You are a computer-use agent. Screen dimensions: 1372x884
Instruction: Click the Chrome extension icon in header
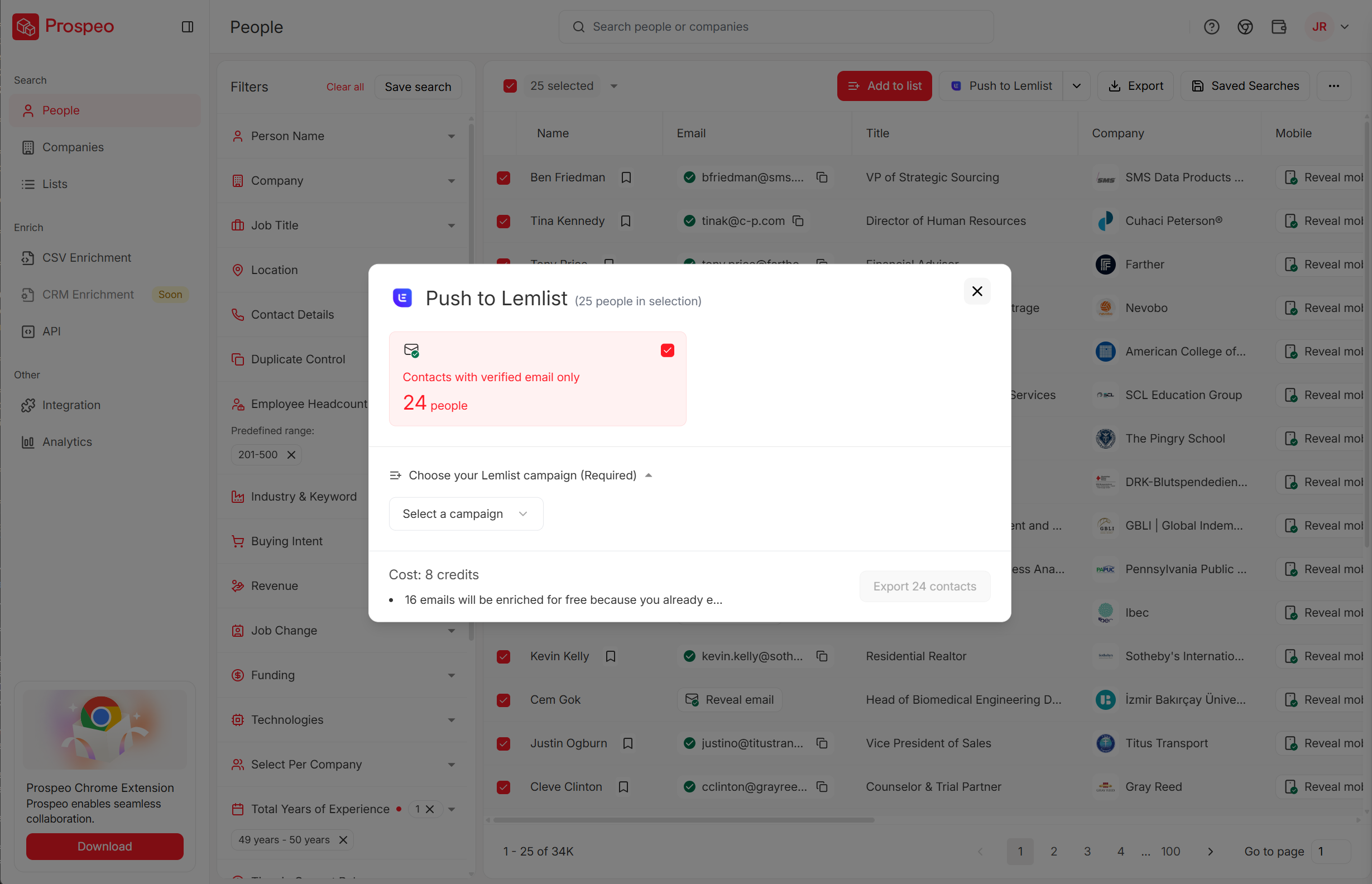[1245, 27]
